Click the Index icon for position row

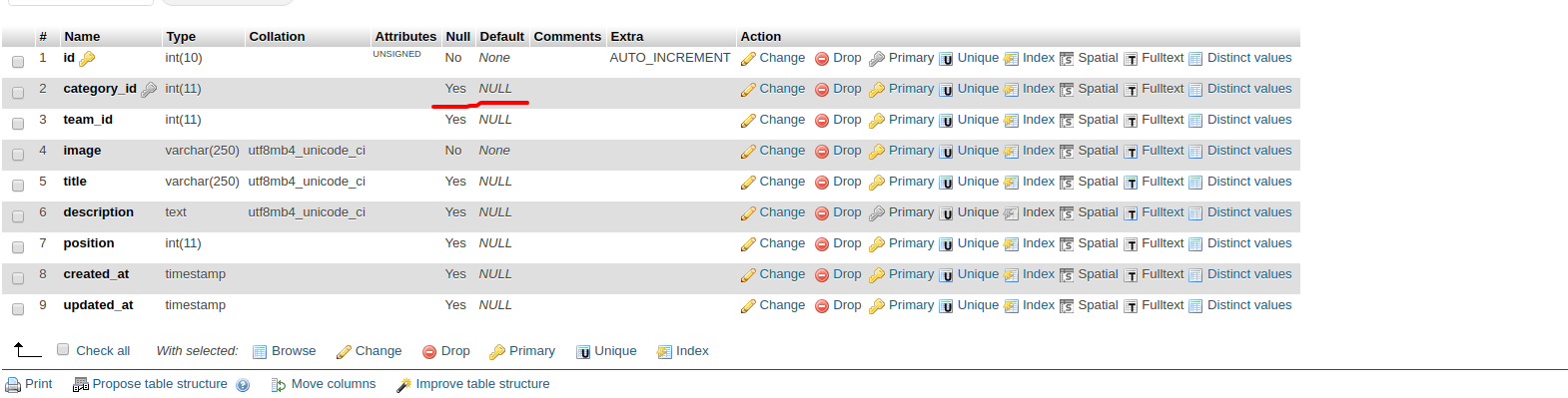click(1012, 244)
